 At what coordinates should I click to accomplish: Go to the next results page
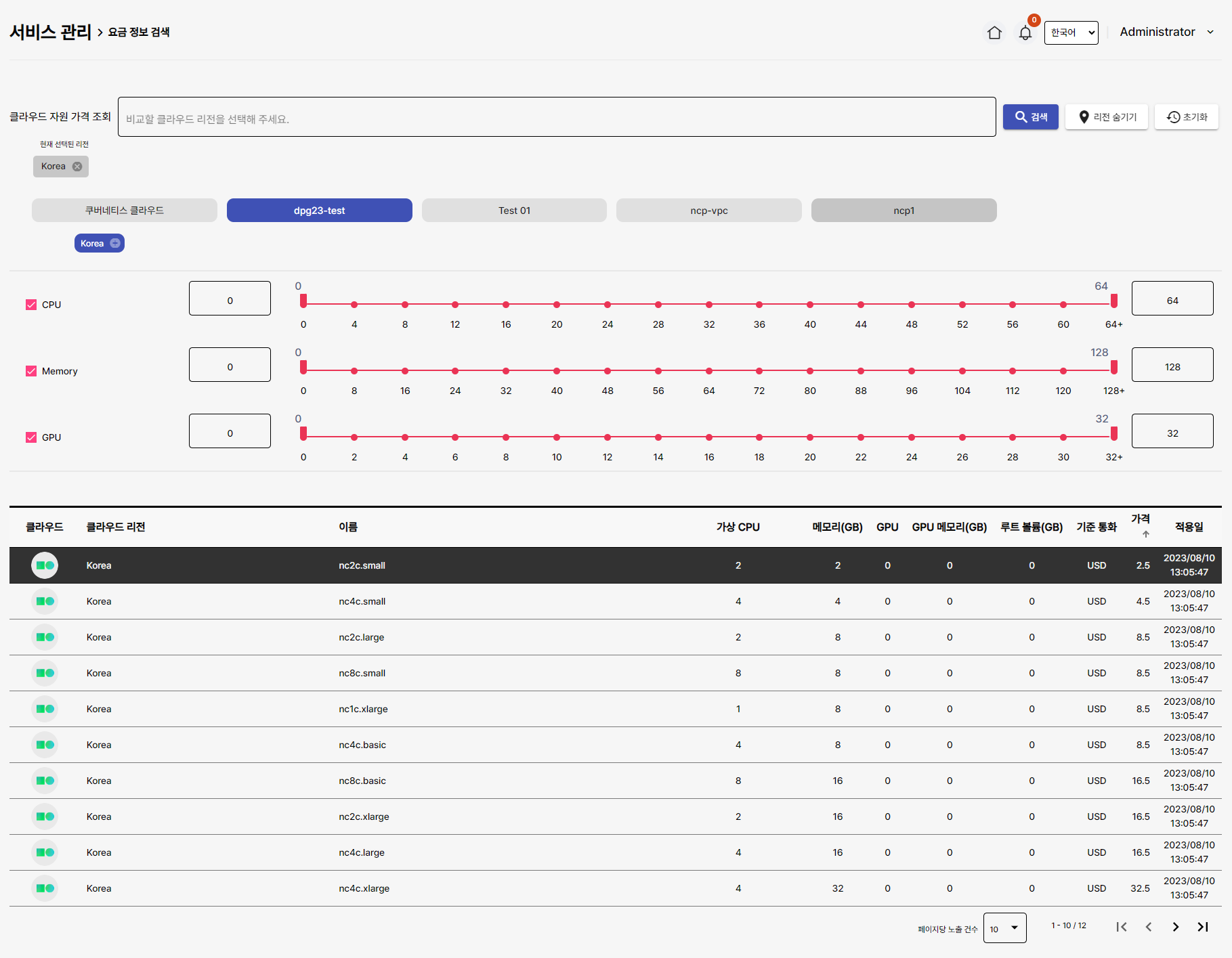click(1175, 927)
